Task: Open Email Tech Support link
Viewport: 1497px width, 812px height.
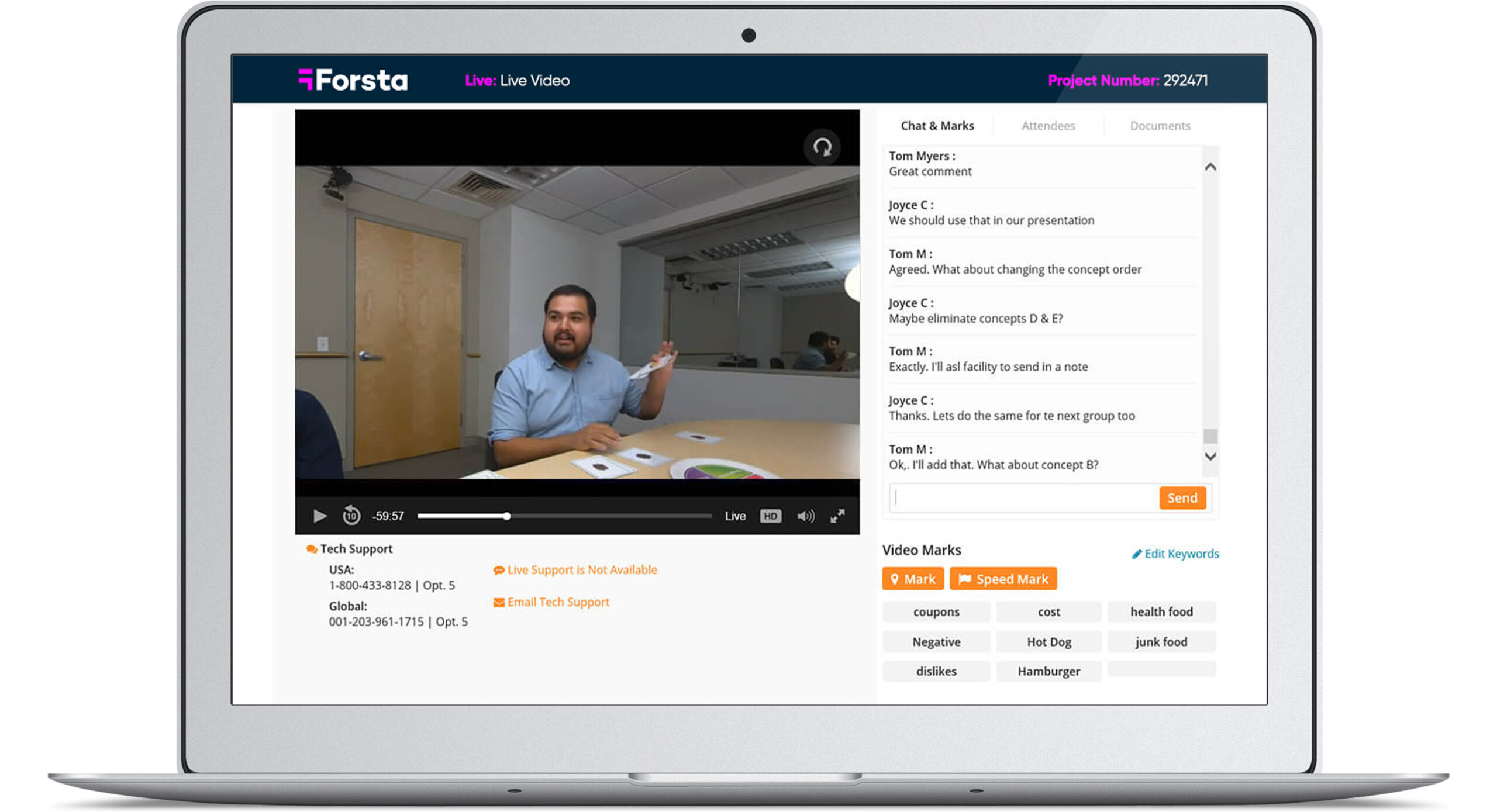Action: click(x=551, y=602)
